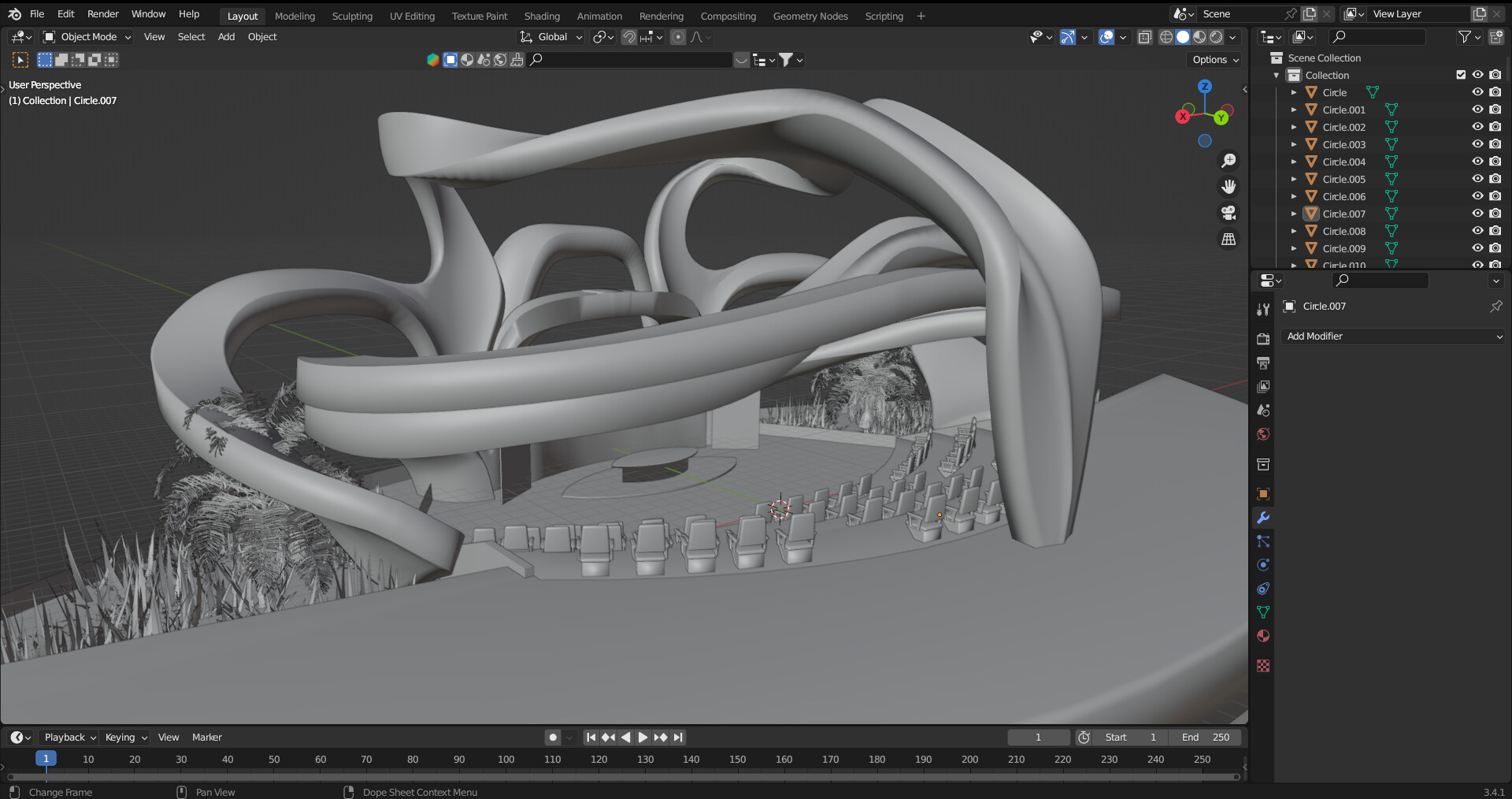Disable Circle.005 render camera icon

point(1495,179)
